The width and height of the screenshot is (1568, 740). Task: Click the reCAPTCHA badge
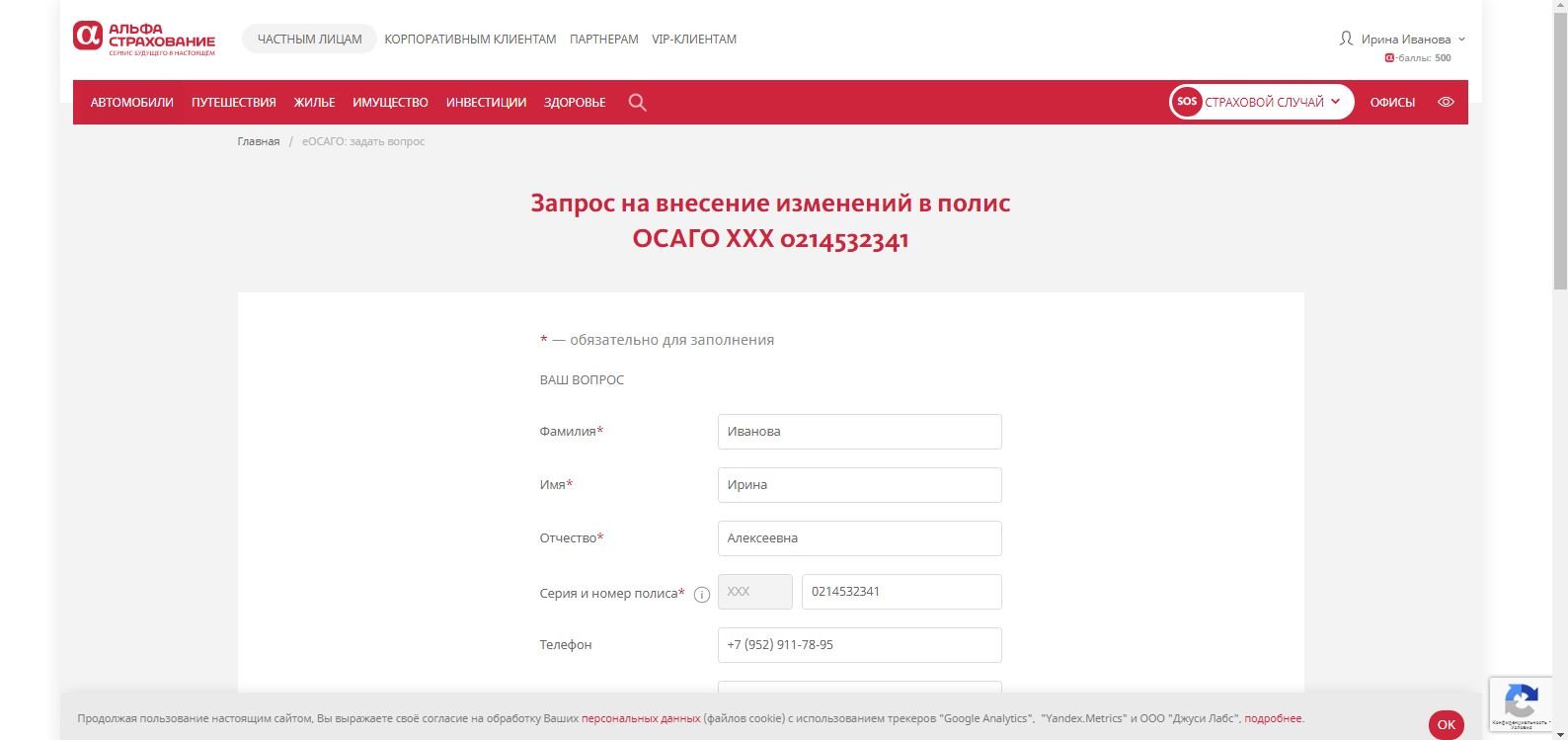(x=1522, y=702)
